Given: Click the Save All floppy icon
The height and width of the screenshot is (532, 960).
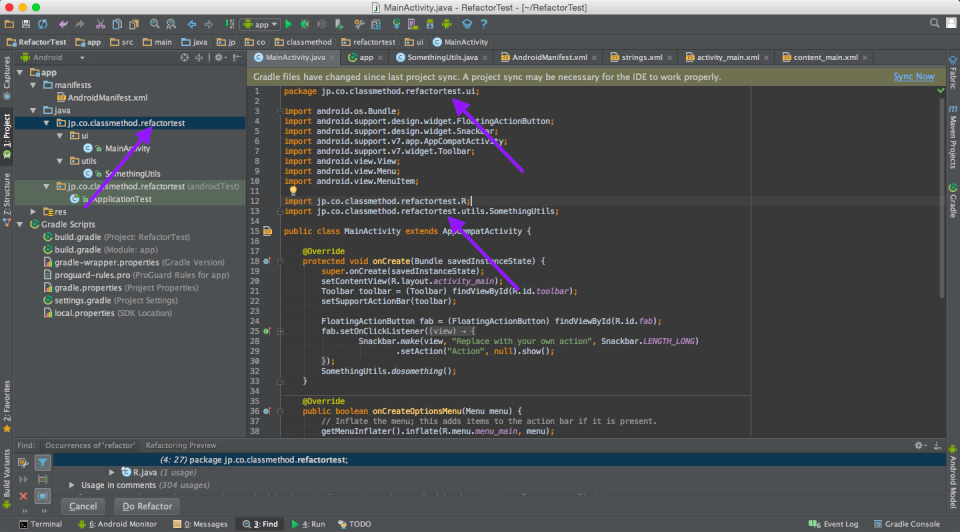Looking at the screenshot, I should (x=26, y=24).
